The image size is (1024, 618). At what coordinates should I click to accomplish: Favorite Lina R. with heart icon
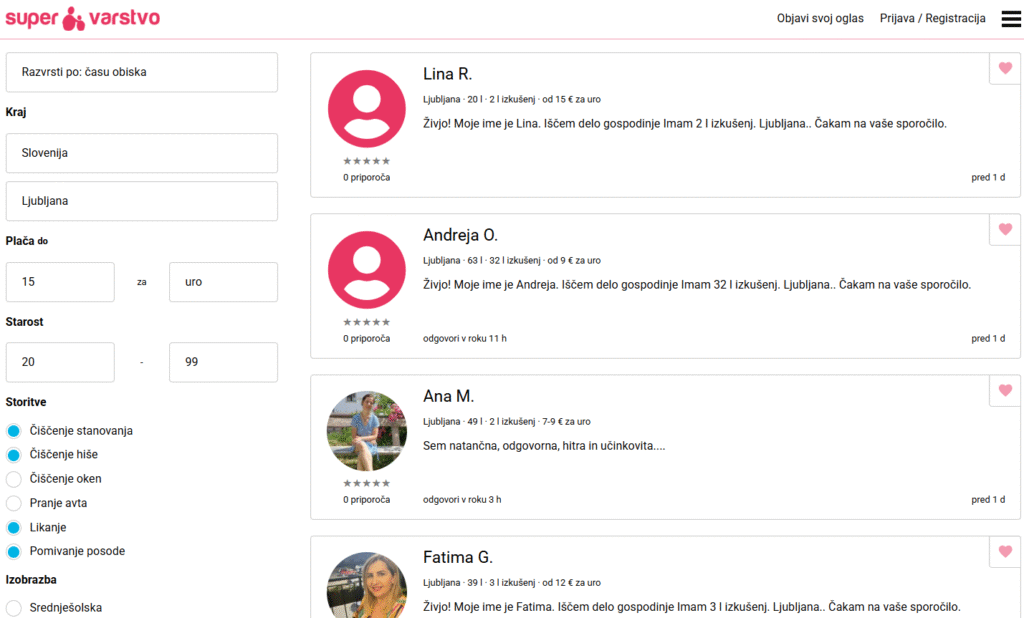(1005, 68)
